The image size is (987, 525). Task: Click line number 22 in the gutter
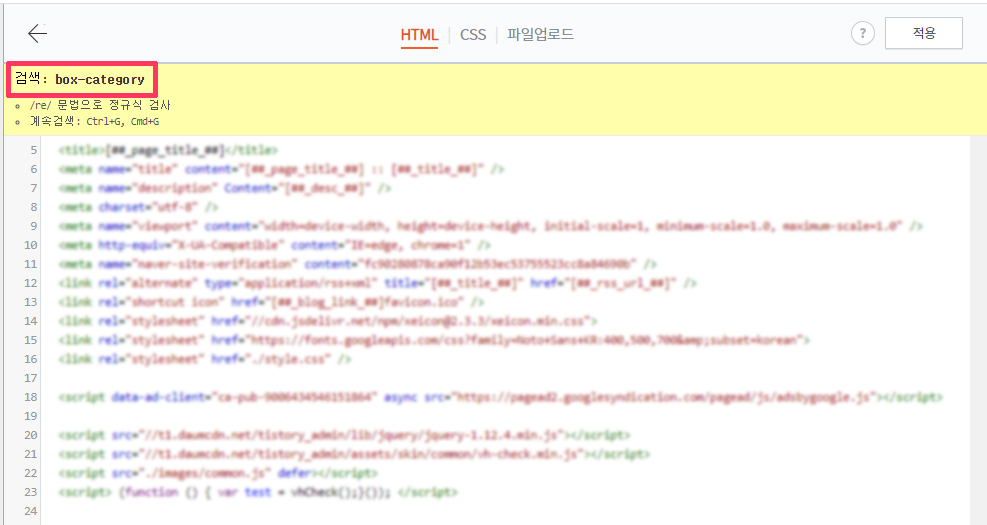[x=31, y=473]
